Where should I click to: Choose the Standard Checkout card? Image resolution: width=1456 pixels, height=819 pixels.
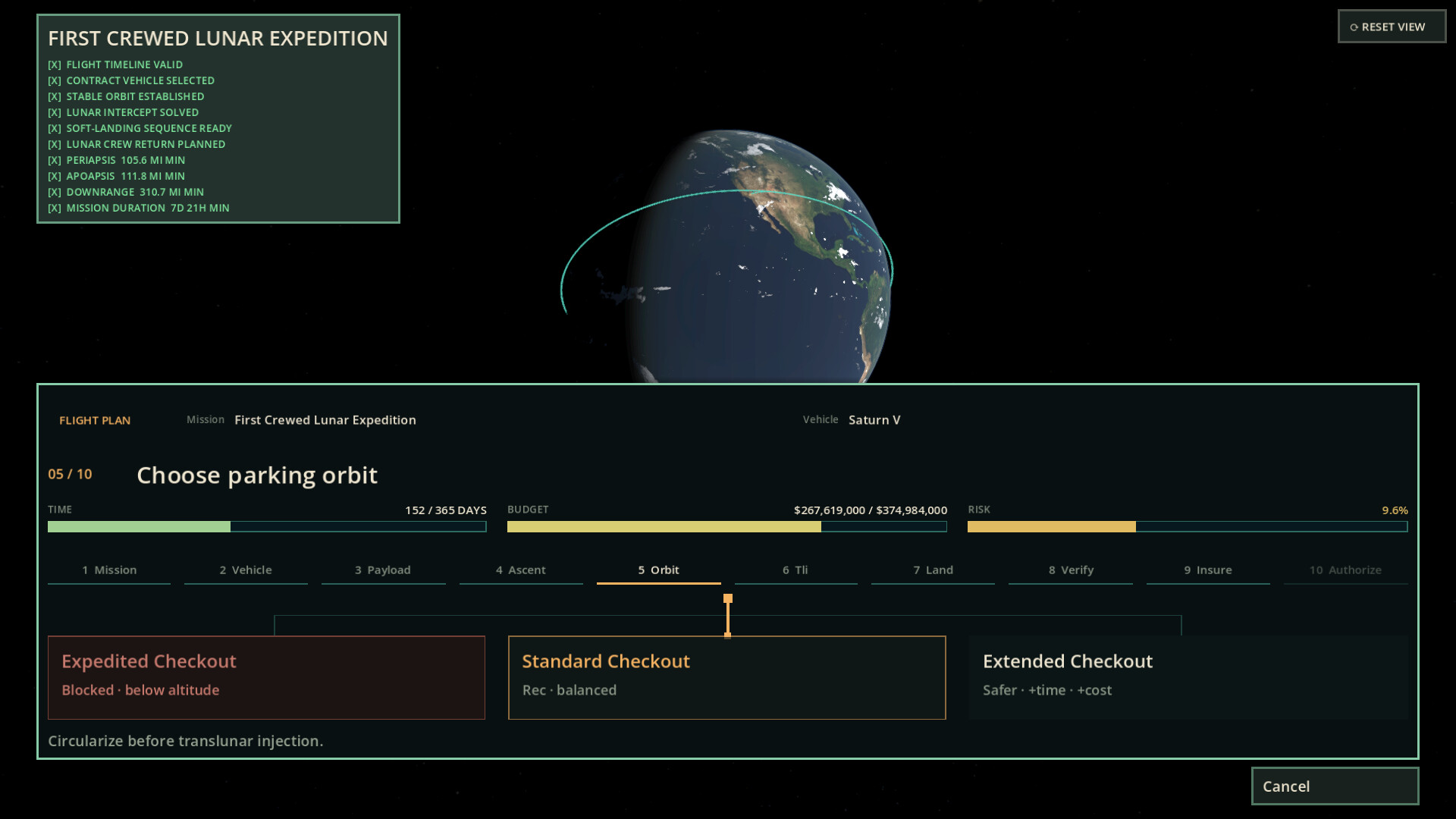726,677
